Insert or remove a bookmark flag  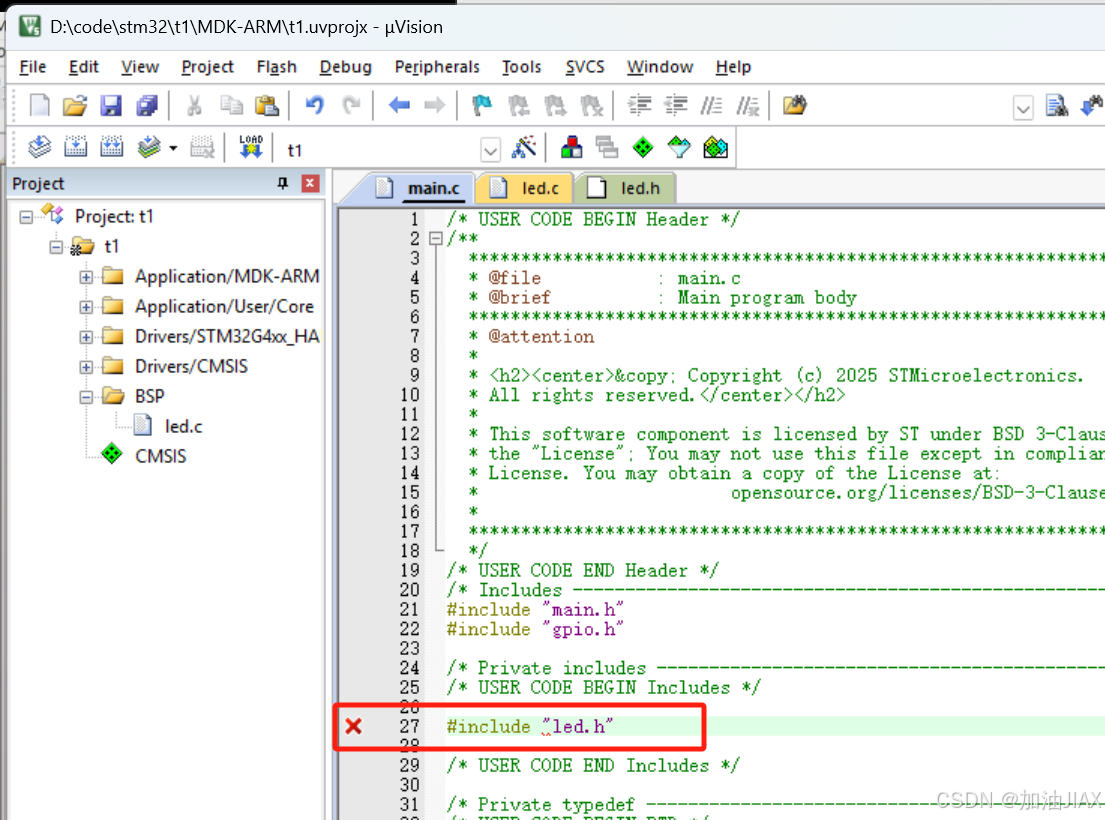click(482, 106)
